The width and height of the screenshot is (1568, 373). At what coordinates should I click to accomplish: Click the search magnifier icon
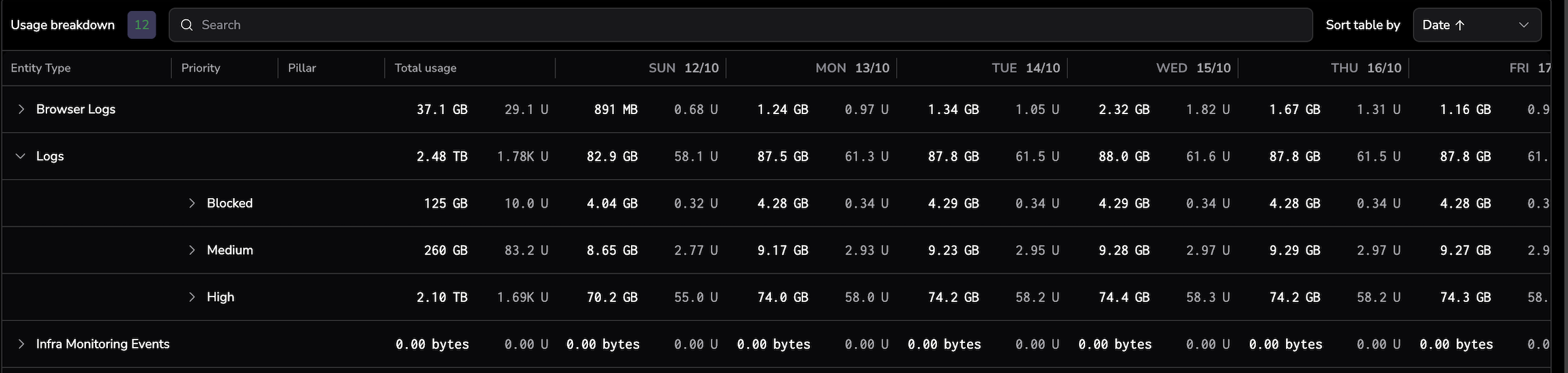point(186,25)
